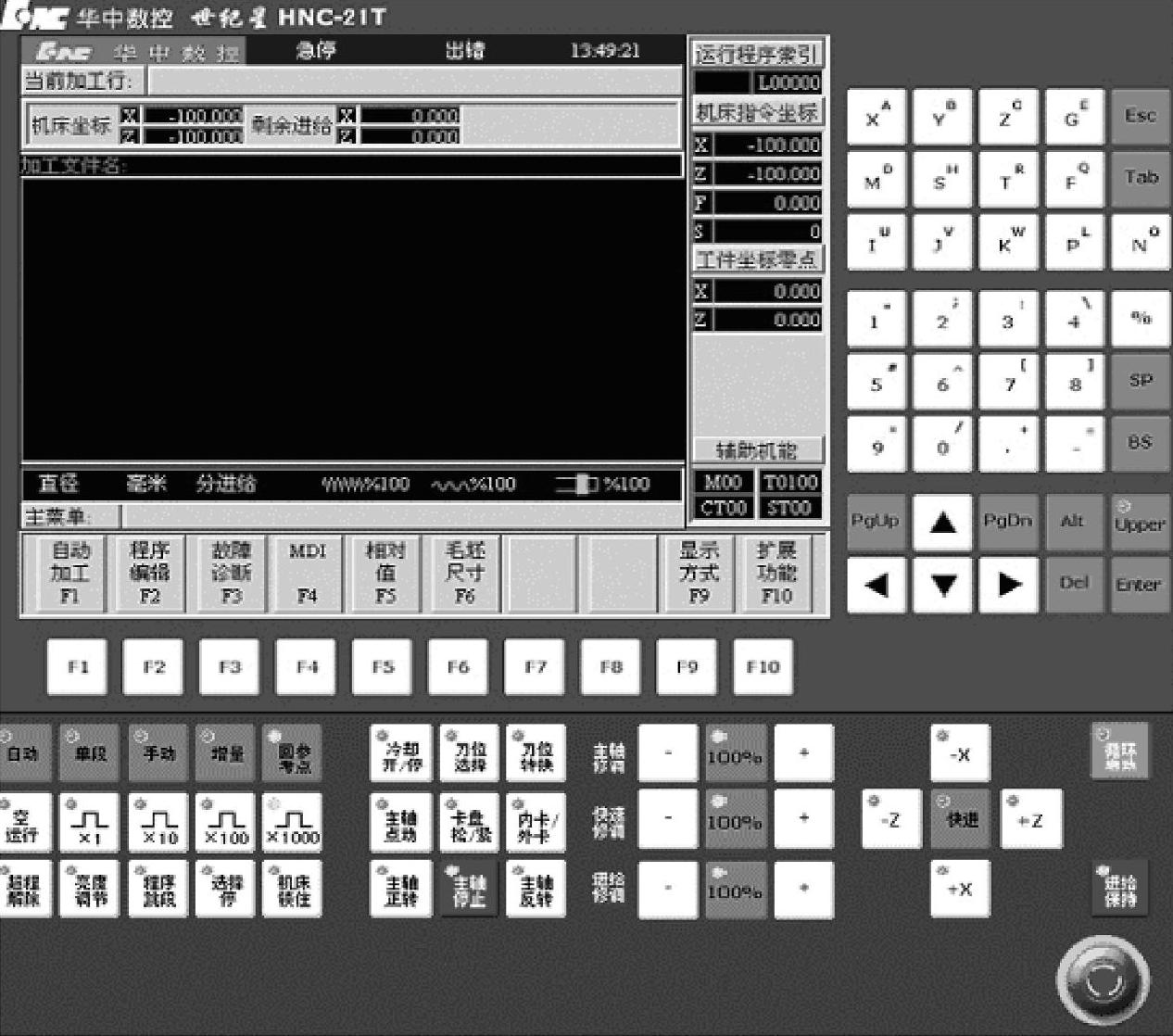Toggle 选择停 optional stop key
Image resolution: width=1173 pixels, height=1036 pixels.
point(226,890)
